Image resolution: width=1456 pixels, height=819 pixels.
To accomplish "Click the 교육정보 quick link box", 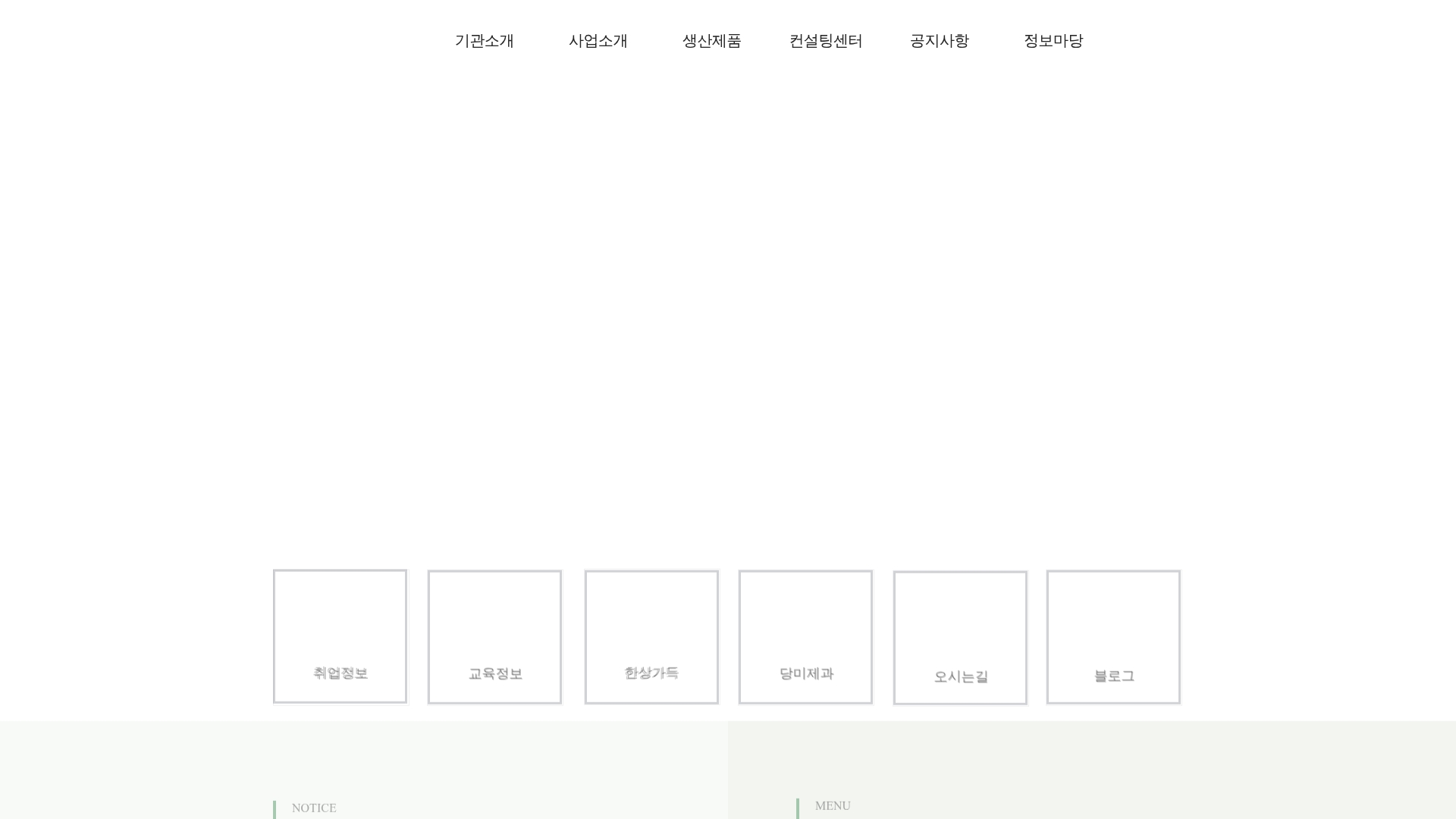I will coord(495,637).
